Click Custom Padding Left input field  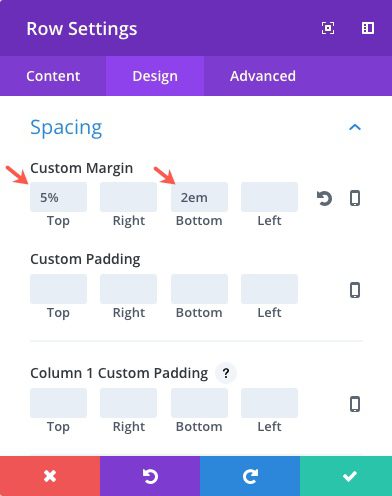(269, 289)
